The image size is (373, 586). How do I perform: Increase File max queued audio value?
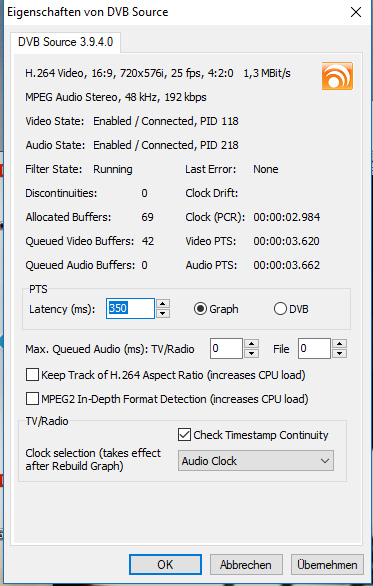[x=339, y=344]
